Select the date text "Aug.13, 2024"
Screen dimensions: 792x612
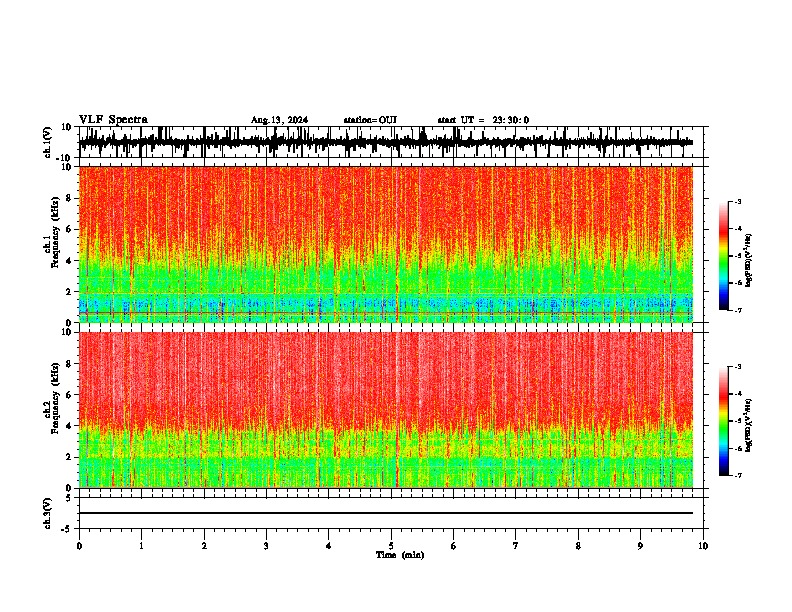pos(279,120)
